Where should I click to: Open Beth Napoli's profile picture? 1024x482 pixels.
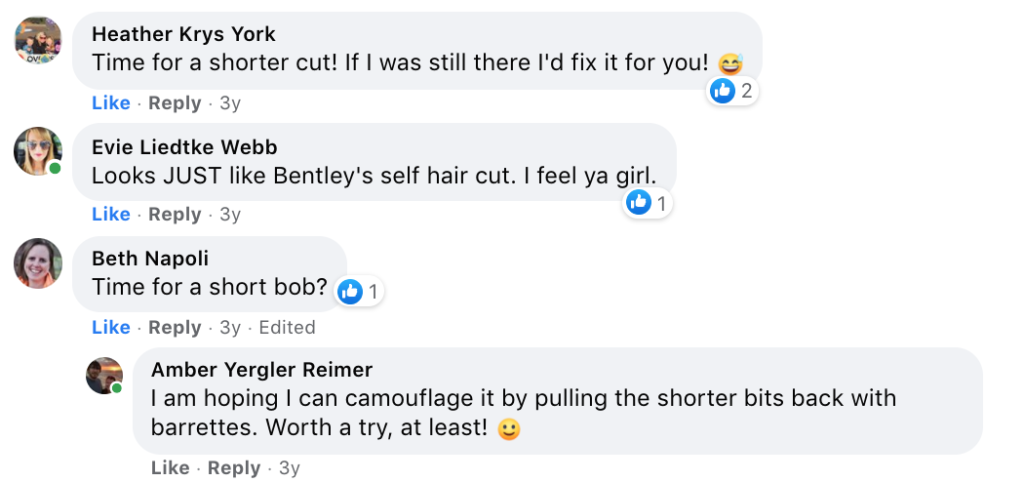coord(38,263)
